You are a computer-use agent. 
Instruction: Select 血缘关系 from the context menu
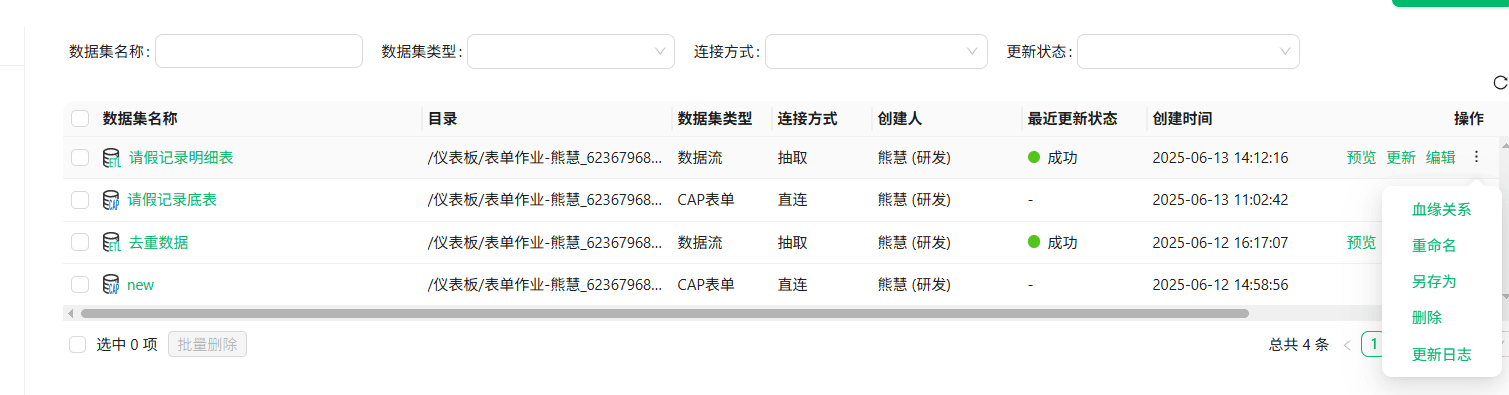[1441, 210]
